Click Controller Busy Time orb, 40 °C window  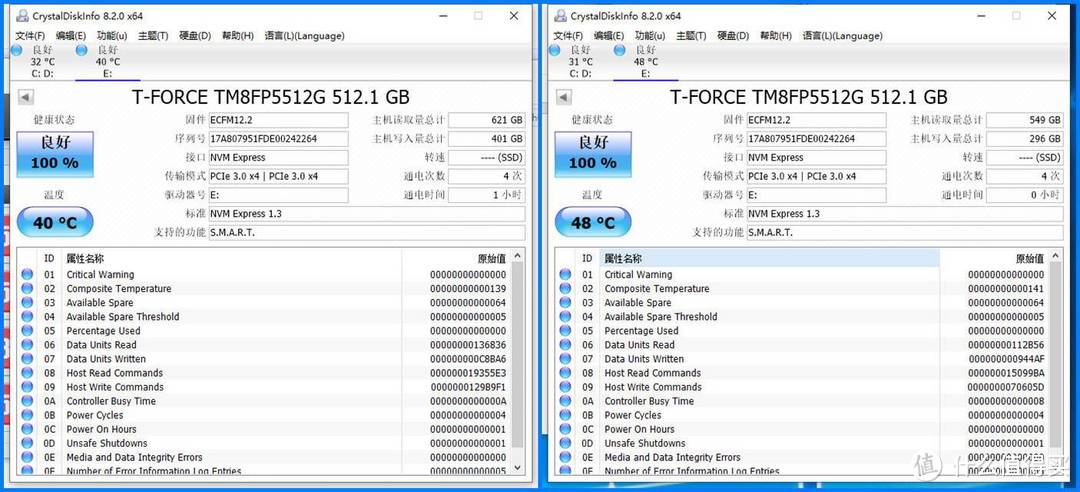coord(27,401)
